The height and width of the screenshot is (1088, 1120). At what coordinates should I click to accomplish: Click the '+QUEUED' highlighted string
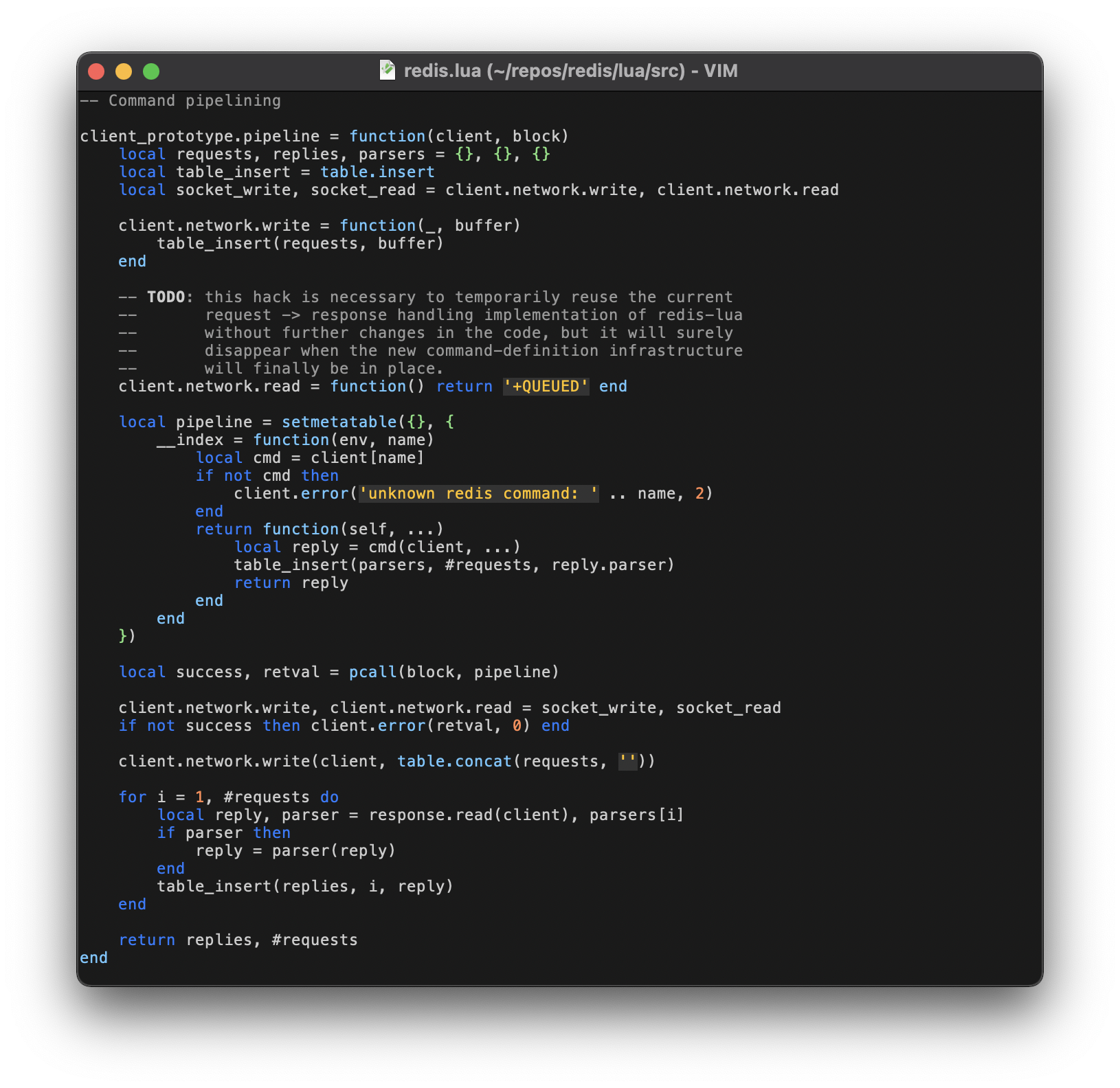pyautogui.click(x=546, y=387)
